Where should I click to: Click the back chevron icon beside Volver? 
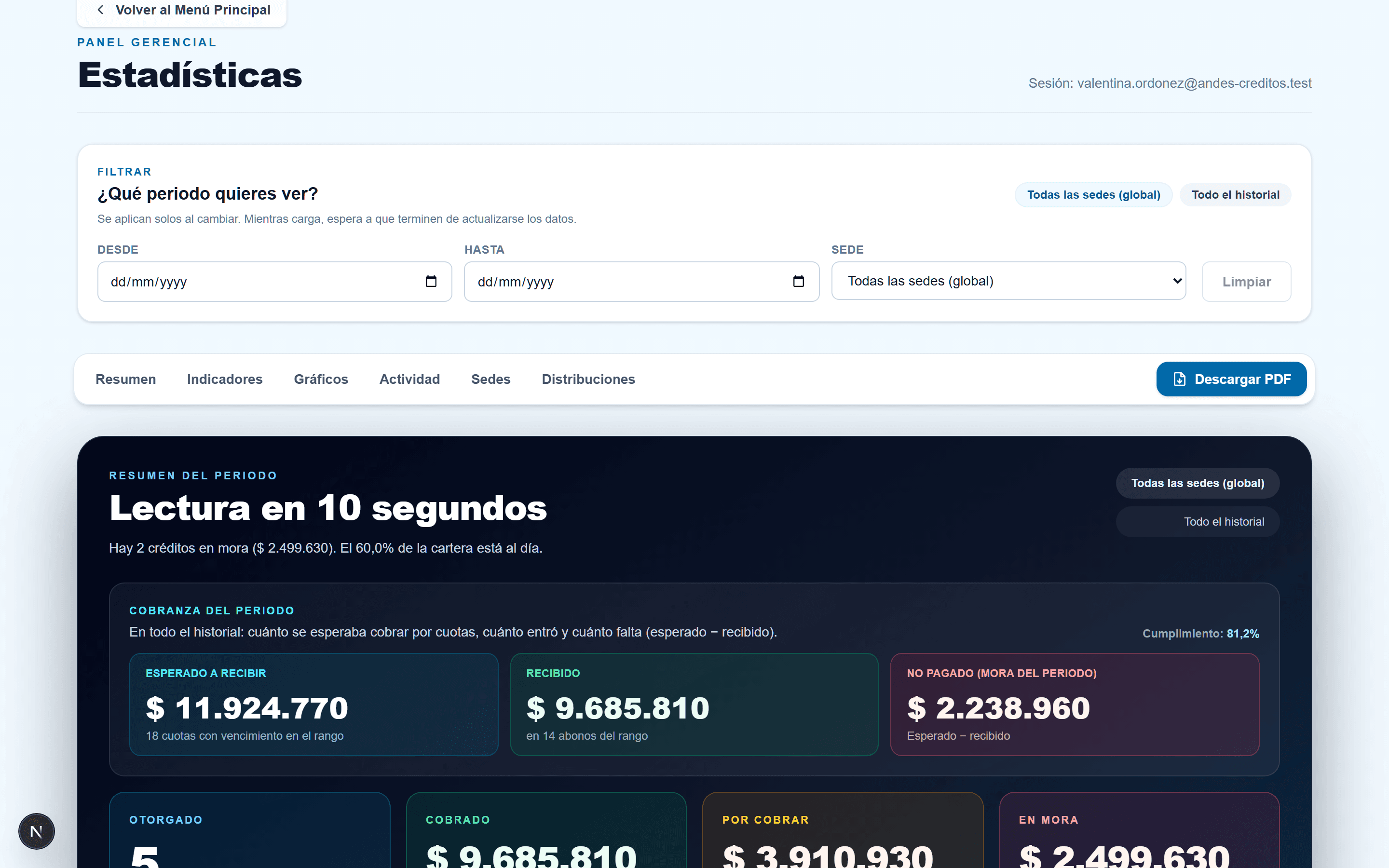pyautogui.click(x=100, y=10)
